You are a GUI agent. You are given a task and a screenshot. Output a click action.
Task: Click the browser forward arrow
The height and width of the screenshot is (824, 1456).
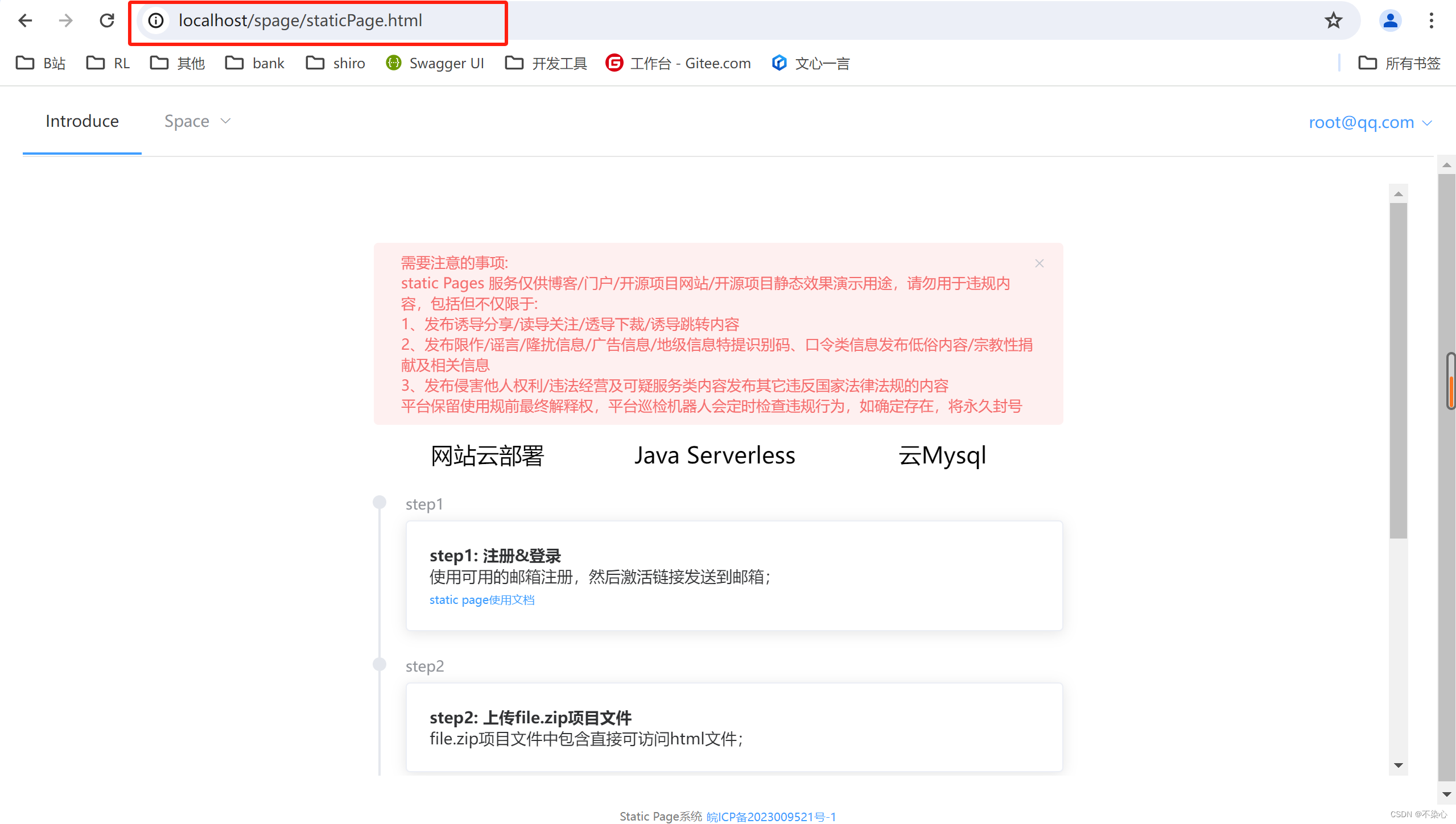(66, 21)
